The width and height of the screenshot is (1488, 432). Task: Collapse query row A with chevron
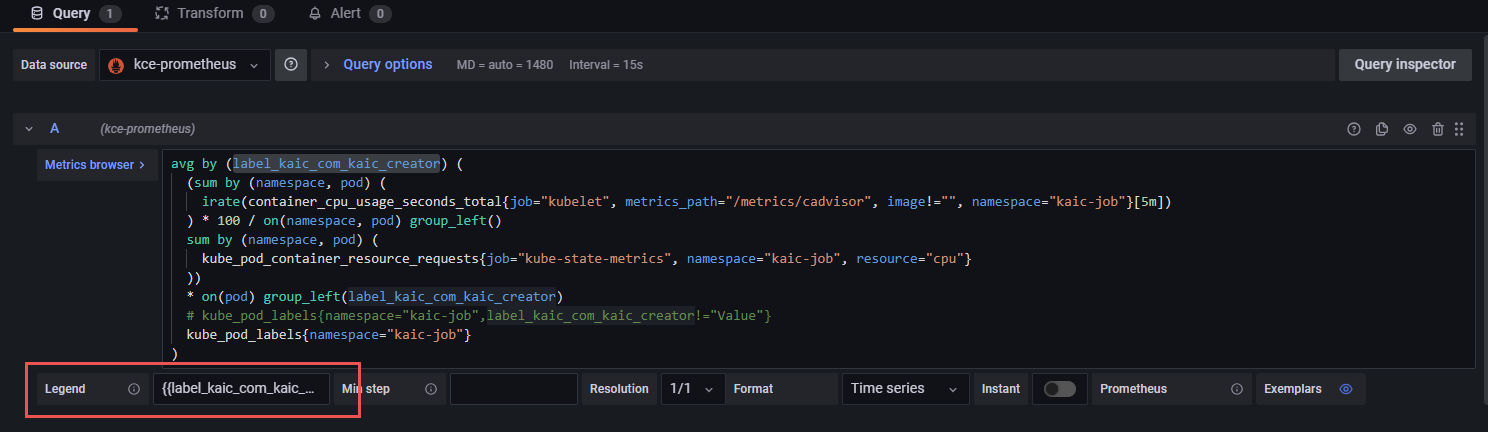29,129
